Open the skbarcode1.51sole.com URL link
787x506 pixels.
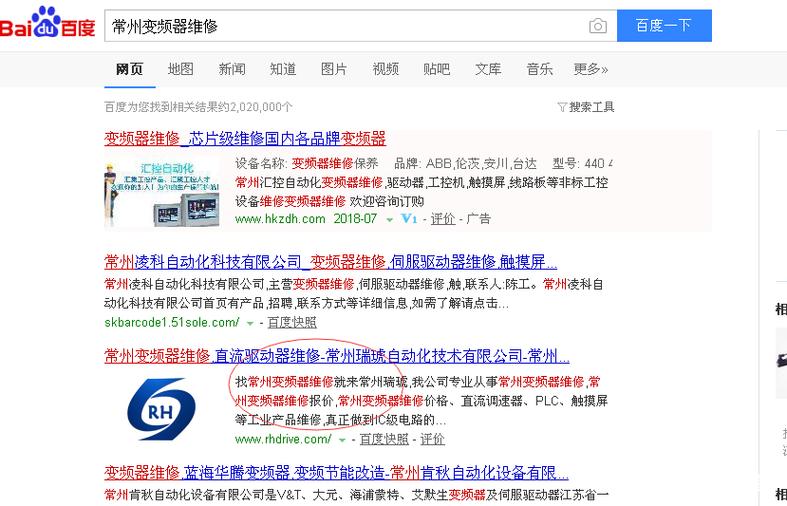[172, 322]
